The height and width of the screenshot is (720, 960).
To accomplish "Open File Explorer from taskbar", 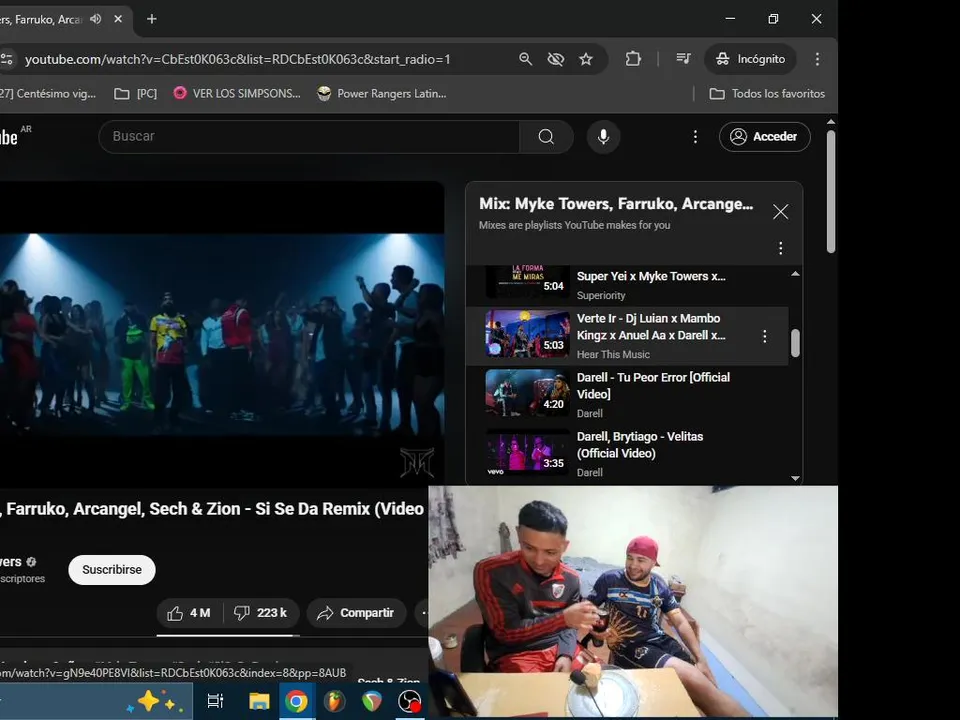I will coord(259,700).
